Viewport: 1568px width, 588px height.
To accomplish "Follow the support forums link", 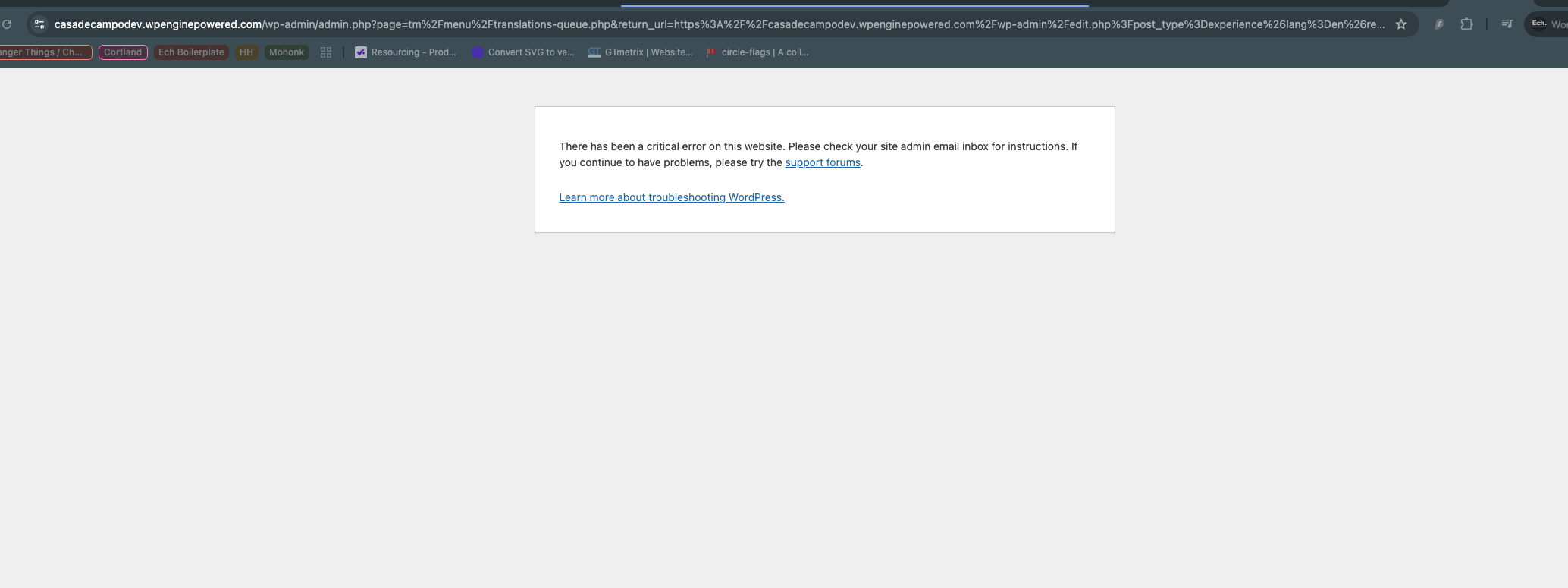I will 822,162.
